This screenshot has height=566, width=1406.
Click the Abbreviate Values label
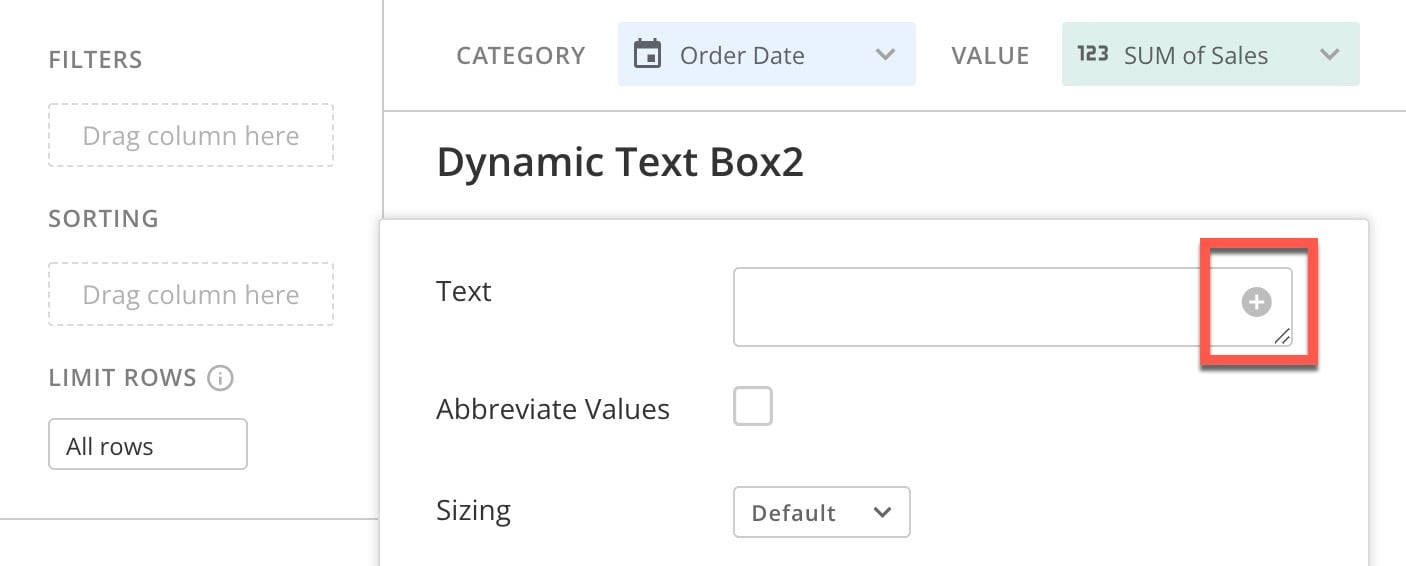(x=553, y=409)
